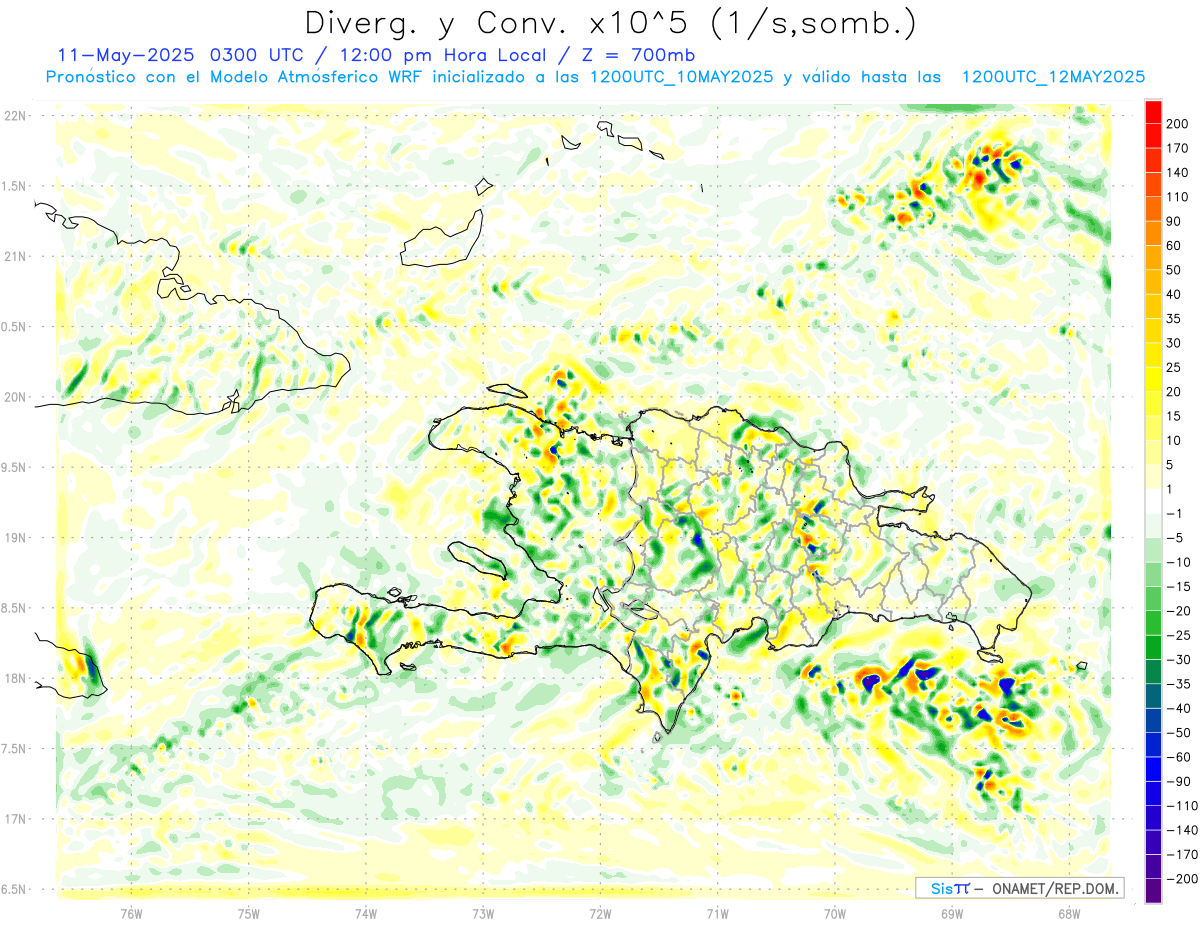The image size is (1200, 927).
Task: Select the '1.5N' latitude tick label
Action: coord(16,186)
